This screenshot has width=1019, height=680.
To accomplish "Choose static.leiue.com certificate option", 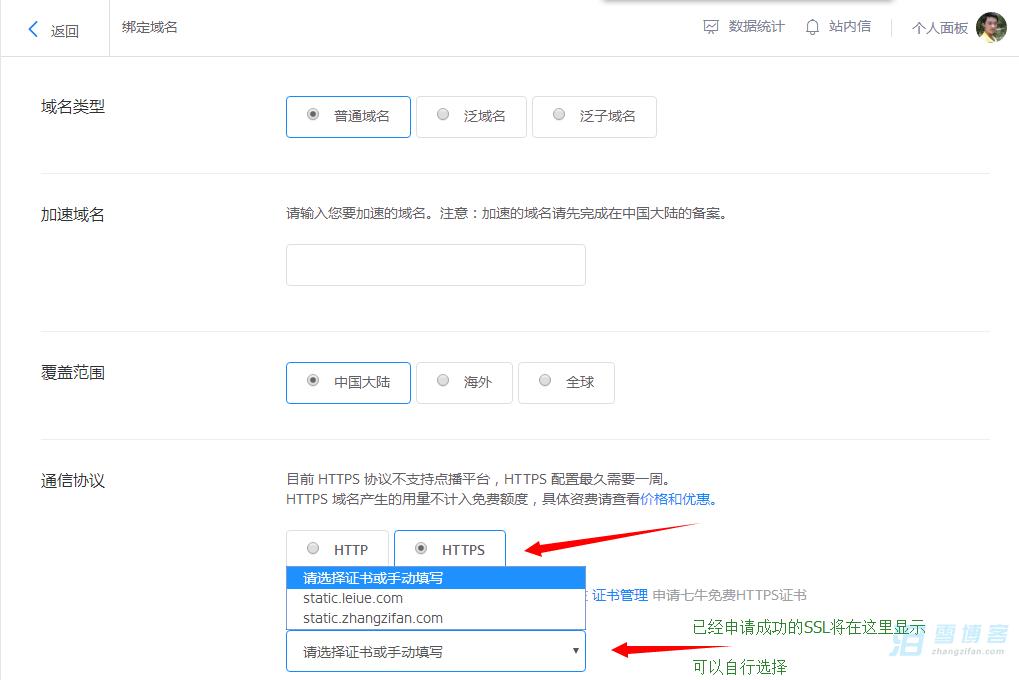I will [x=435, y=598].
